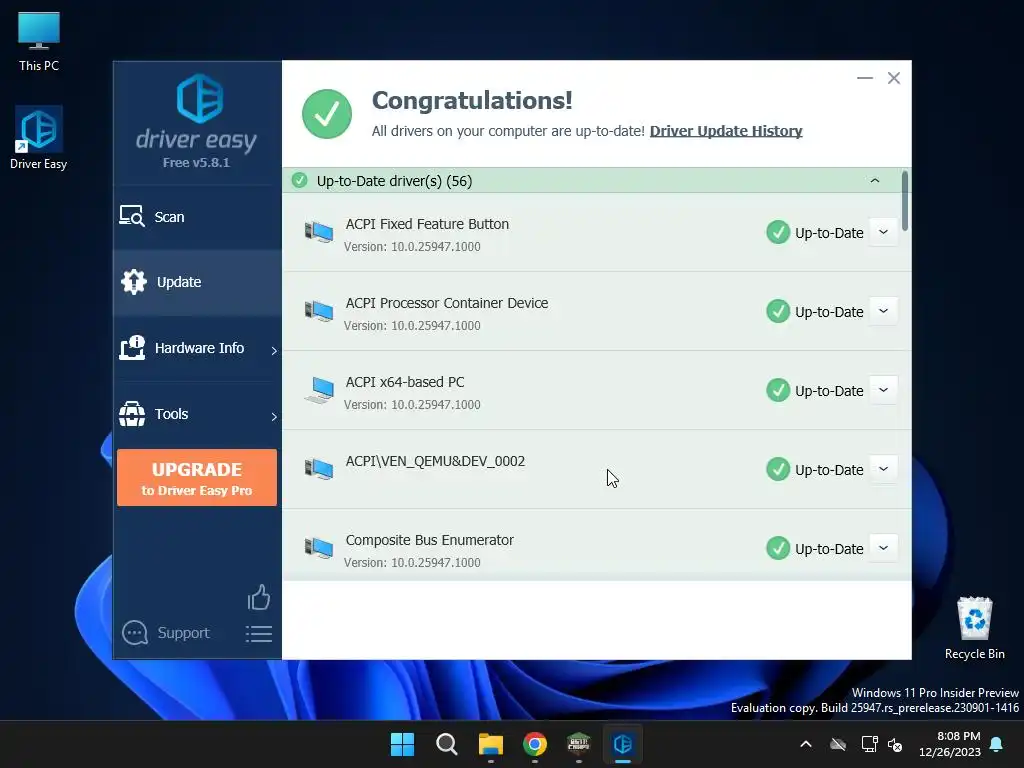The width and height of the screenshot is (1024, 768).
Task: Click UPGRADE to Driver Easy Pro button
Action: coord(197,477)
